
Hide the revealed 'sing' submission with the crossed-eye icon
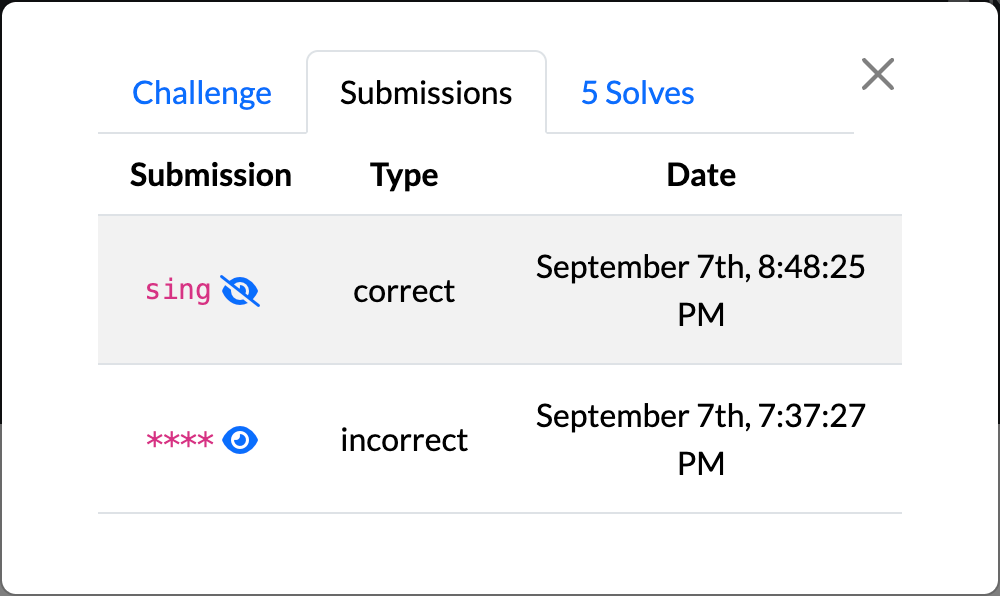pos(240,291)
